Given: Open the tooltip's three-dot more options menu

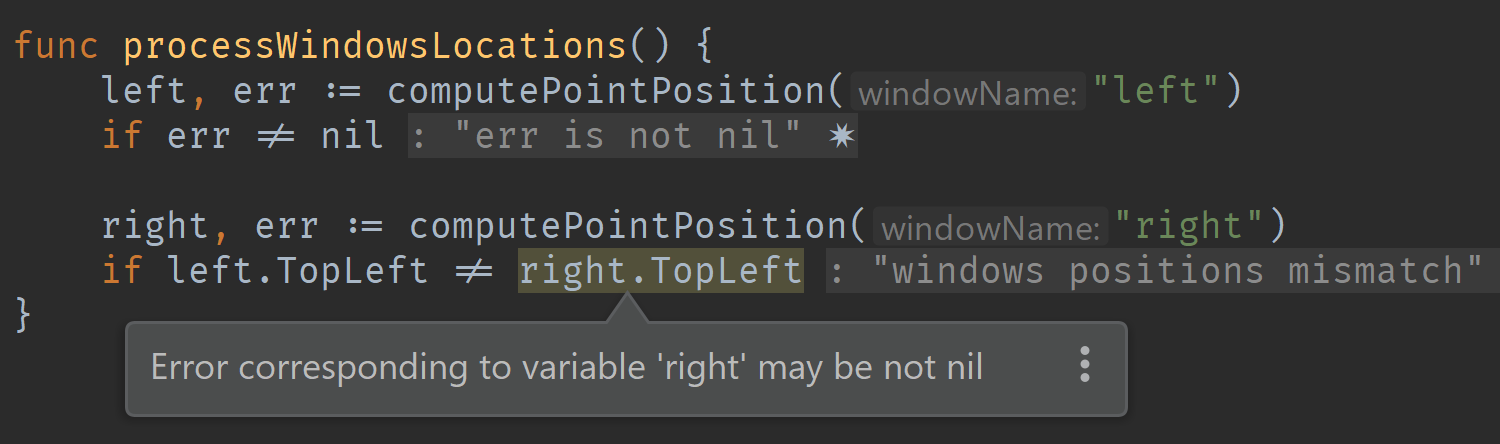Looking at the screenshot, I should tap(1085, 366).
